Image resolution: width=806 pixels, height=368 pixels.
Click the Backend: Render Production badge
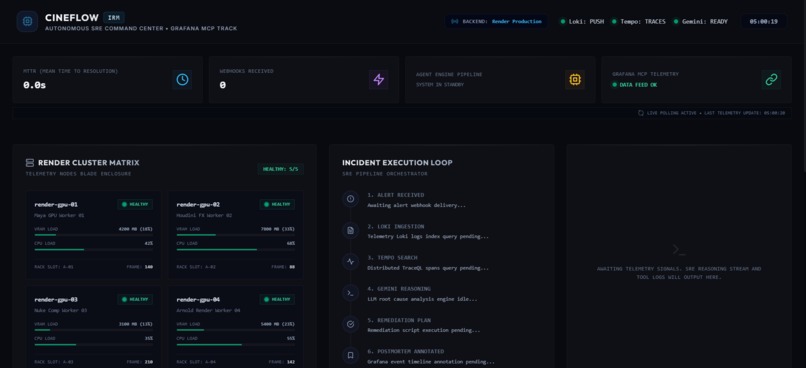click(496, 22)
